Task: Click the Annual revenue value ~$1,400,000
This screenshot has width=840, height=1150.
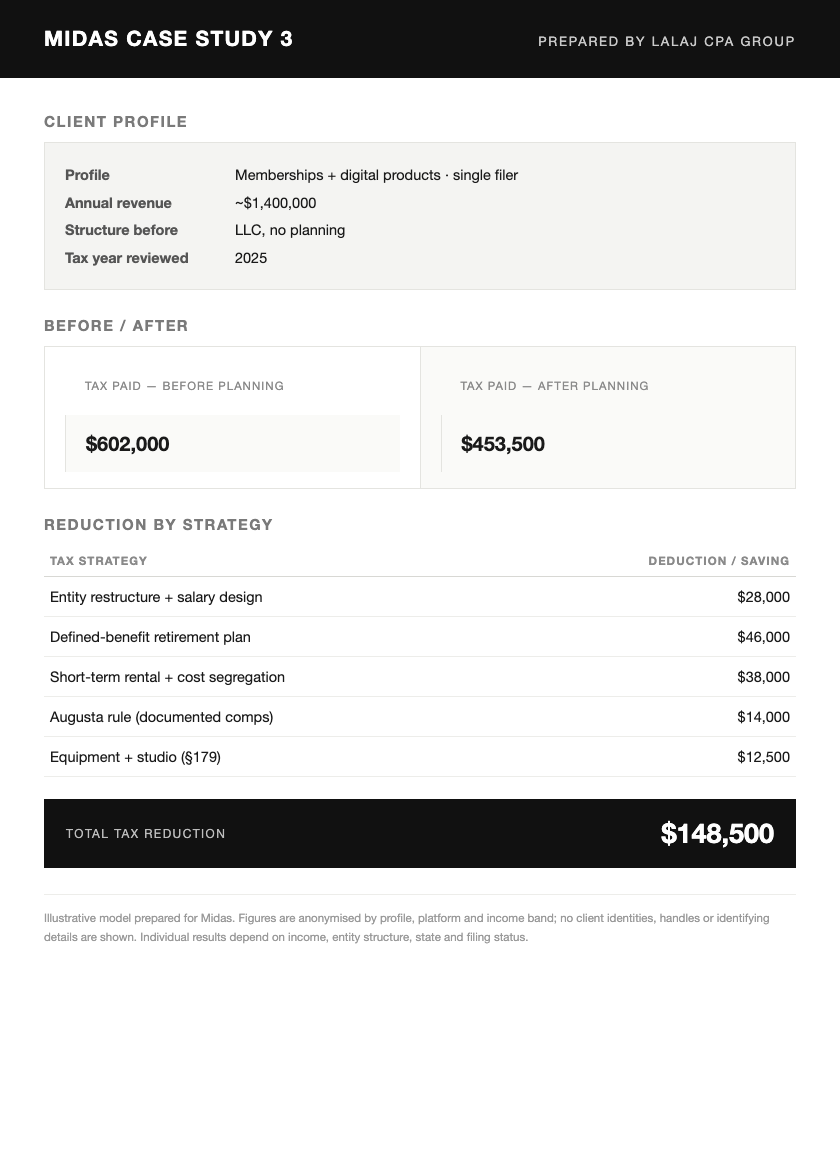Action: (x=275, y=203)
